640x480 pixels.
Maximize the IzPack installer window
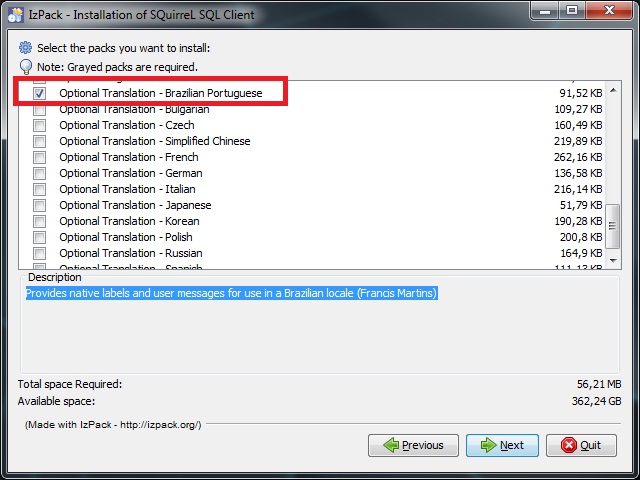pyautogui.click(x=572, y=11)
